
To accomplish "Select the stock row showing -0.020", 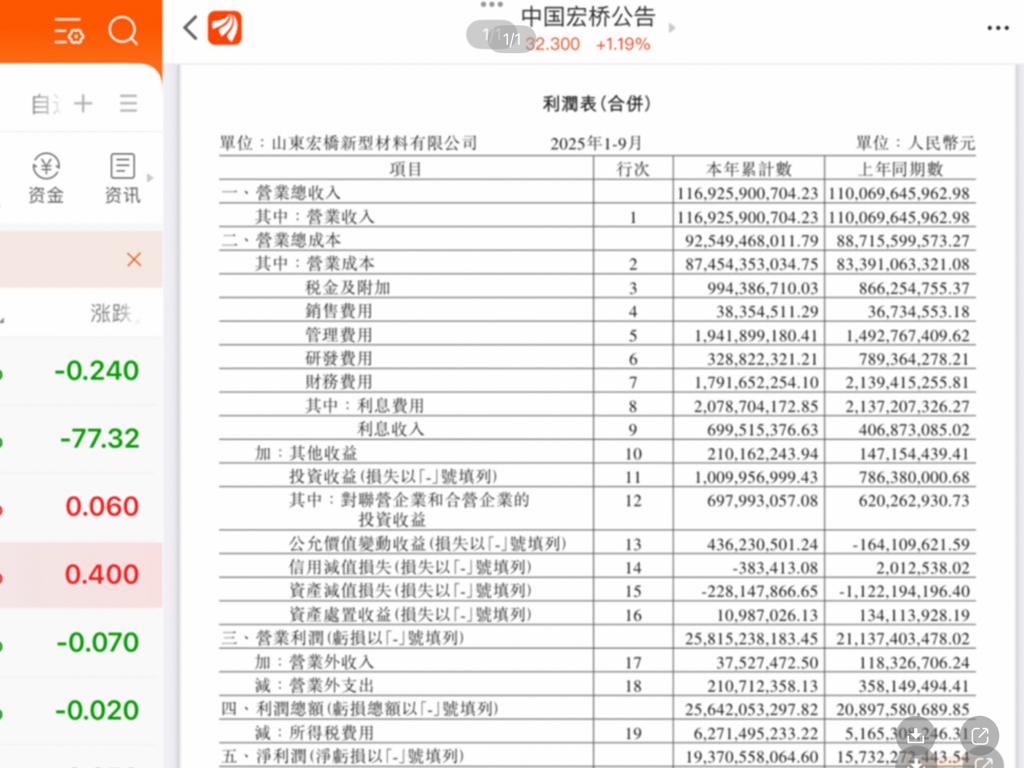I will (81, 710).
